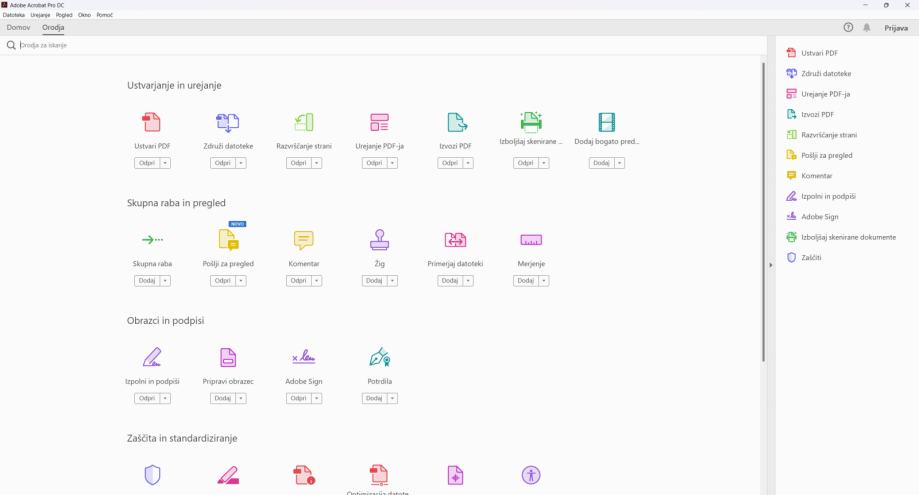Open the Primerjaj datoteke icon

pos(455,239)
